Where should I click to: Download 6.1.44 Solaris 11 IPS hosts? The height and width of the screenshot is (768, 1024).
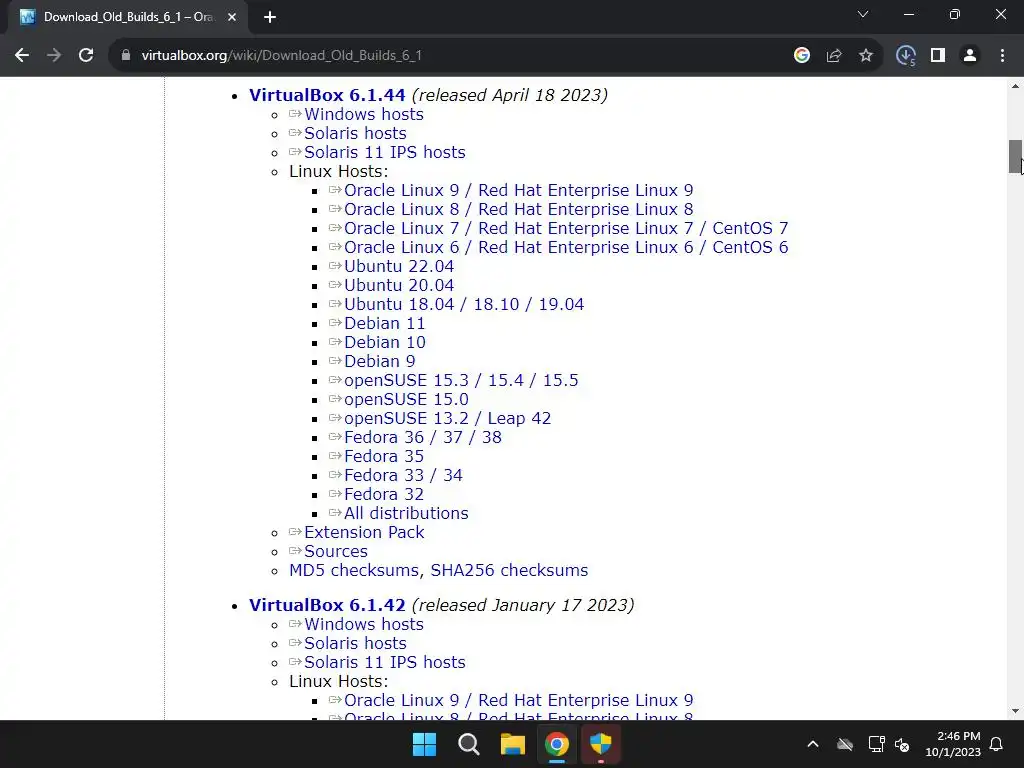tap(385, 152)
